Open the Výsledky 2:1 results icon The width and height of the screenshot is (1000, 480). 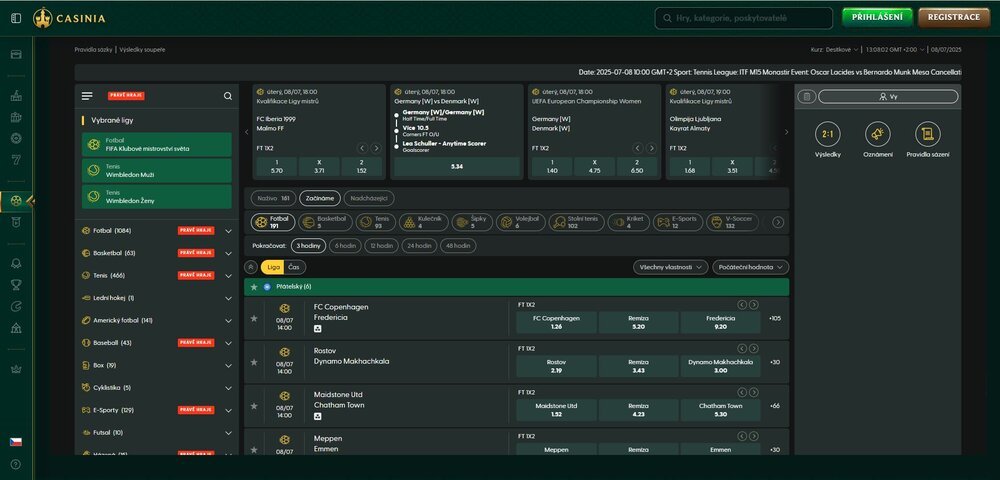click(828, 135)
